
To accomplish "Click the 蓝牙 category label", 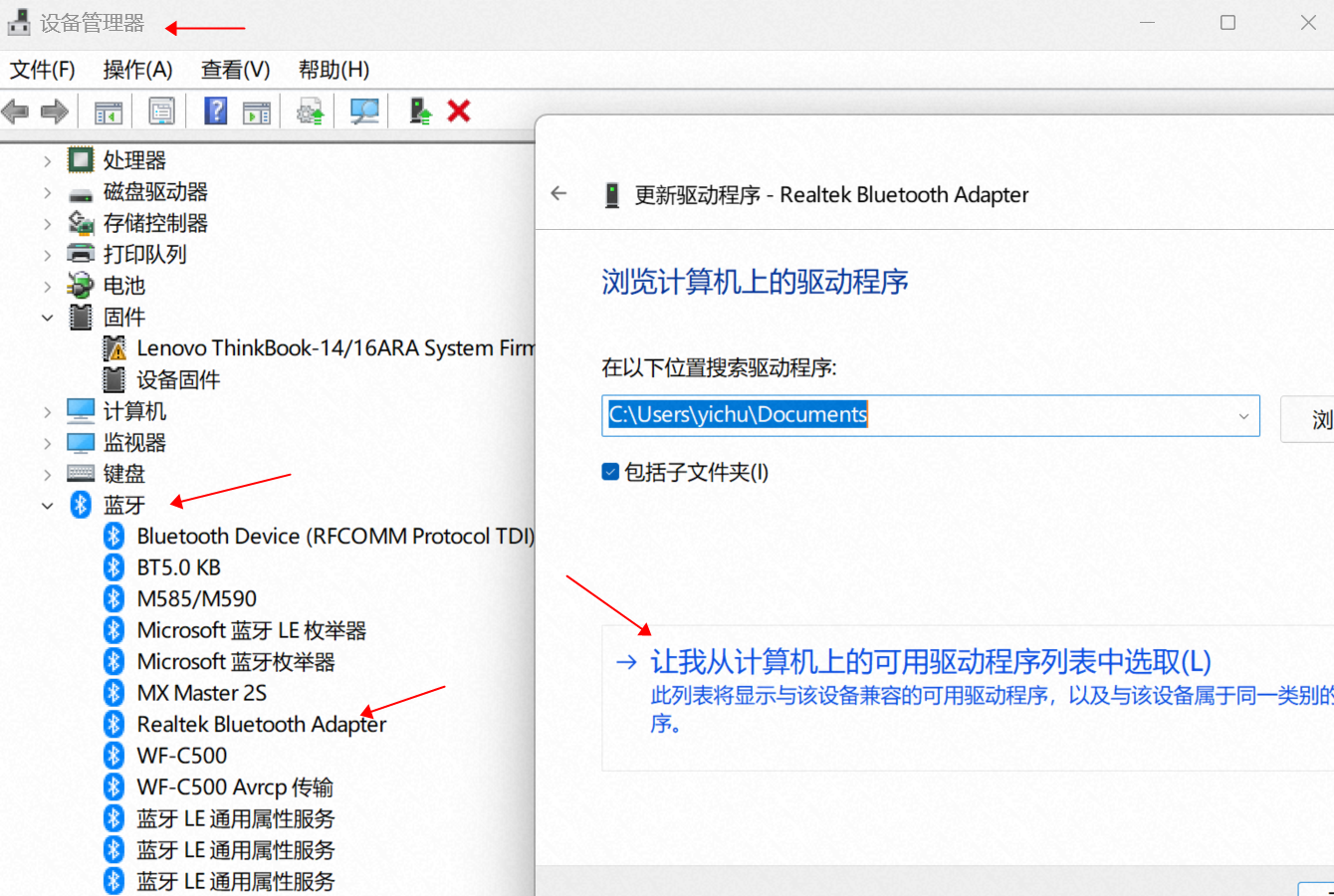I will point(124,505).
